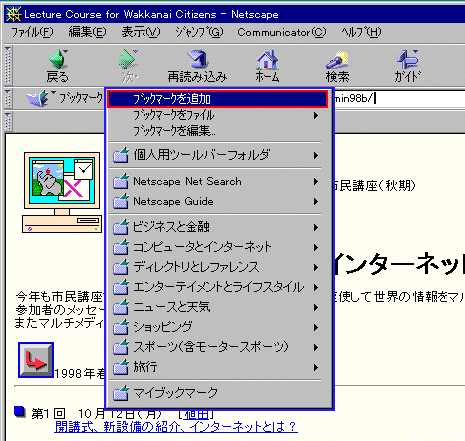This screenshot has height=441, width=465.
Task: Click the ブックマーク bookmarks icon in the location bar
Action: click(38, 98)
